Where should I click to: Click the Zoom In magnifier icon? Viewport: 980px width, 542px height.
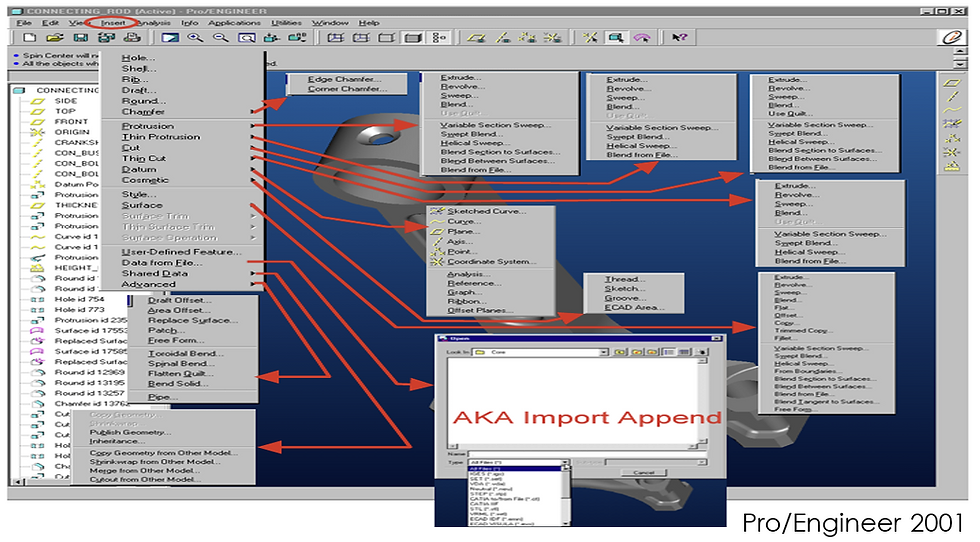coord(195,38)
